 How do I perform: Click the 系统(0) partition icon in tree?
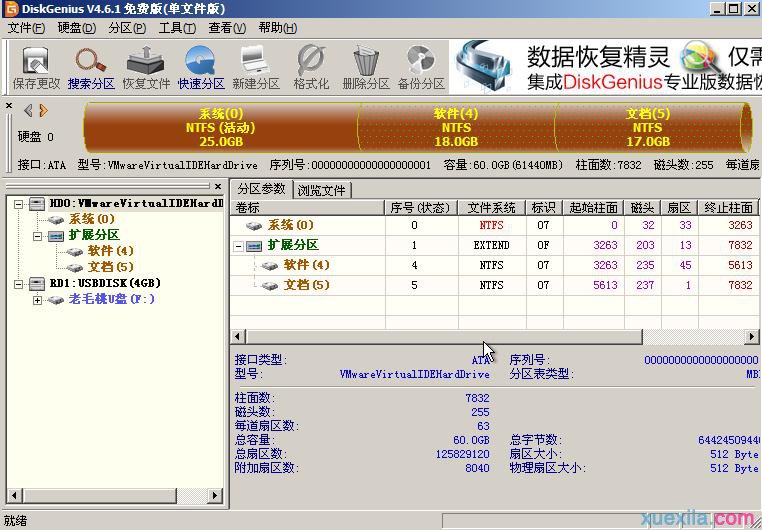click(56, 220)
